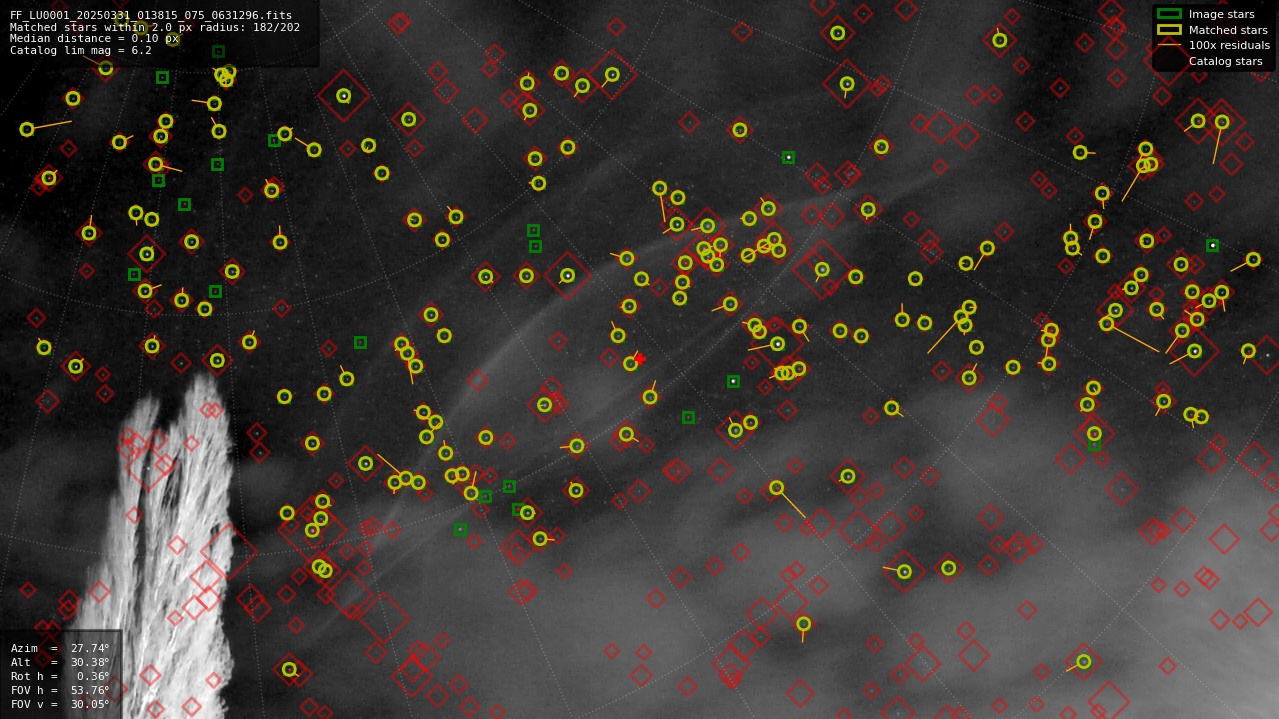Click the green Image stars legend marker
Viewport: 1279px width, 719px height.
point(1169,14)
